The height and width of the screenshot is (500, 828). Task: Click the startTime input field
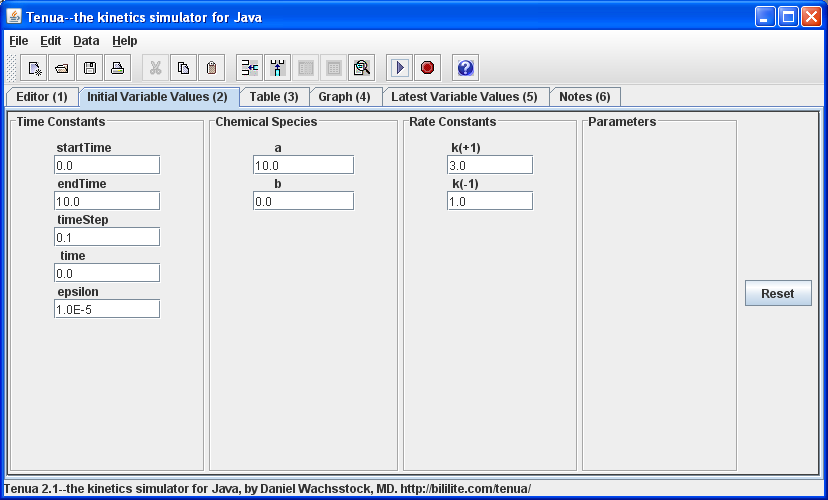107,165
